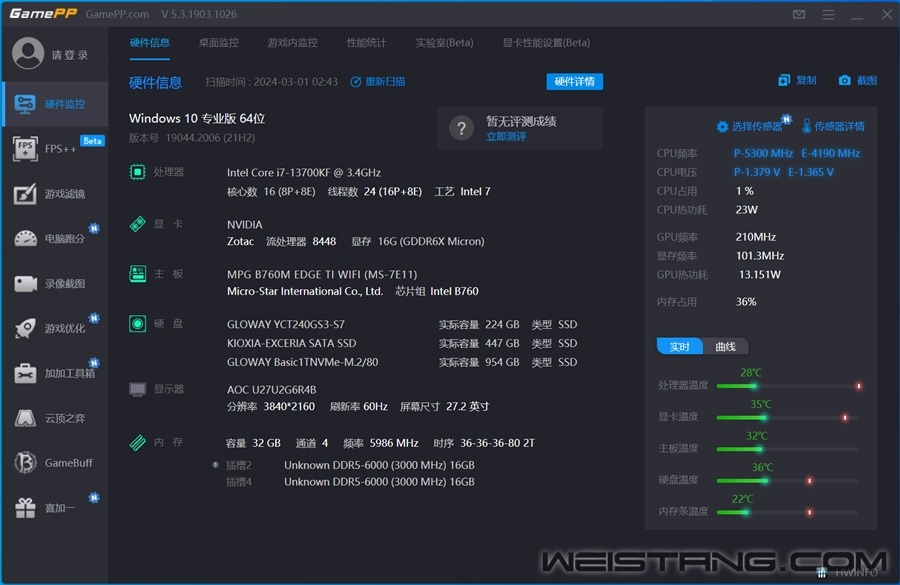
Task: Open the 加加工具箱 toolbox icon
Action: 25,373
